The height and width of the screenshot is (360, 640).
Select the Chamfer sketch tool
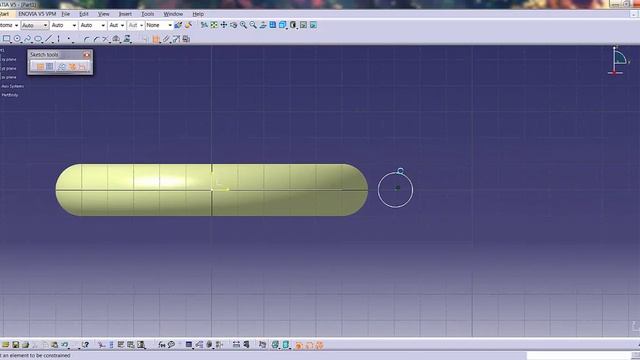pyautogui.click(x=96, y=40)
